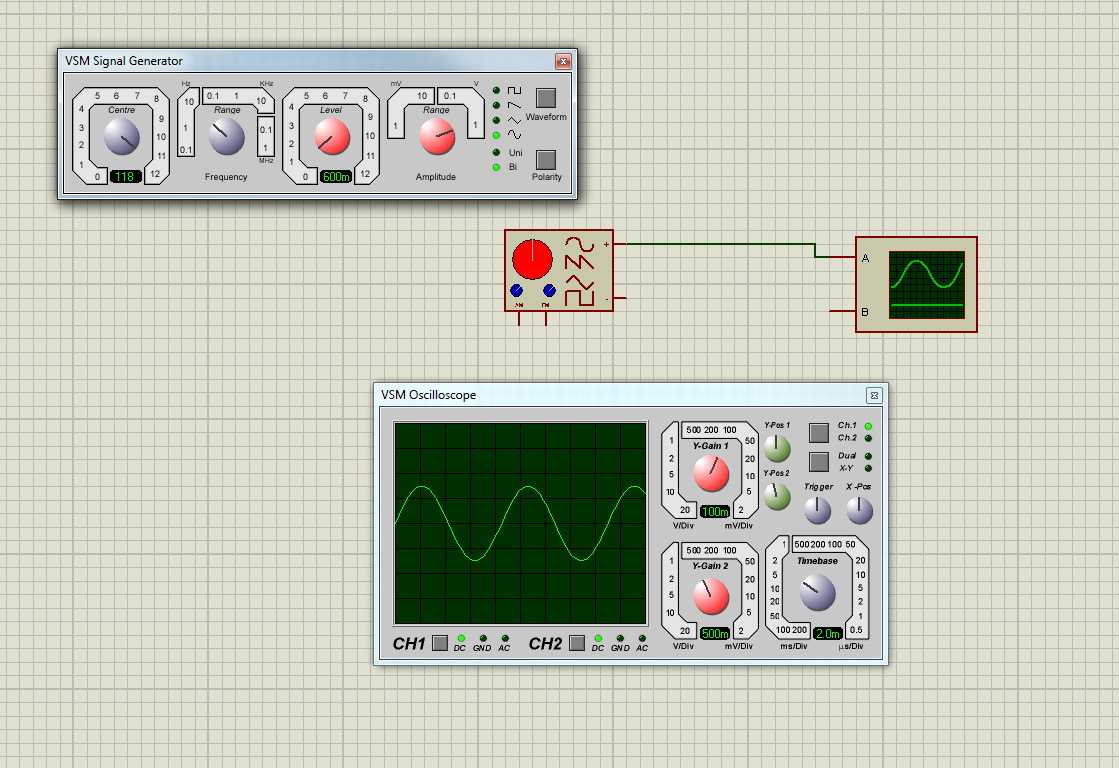Click the CH2 coupling button
Image resolution: width=1119 pixels, height=768 pixels.
pos(577,643)
